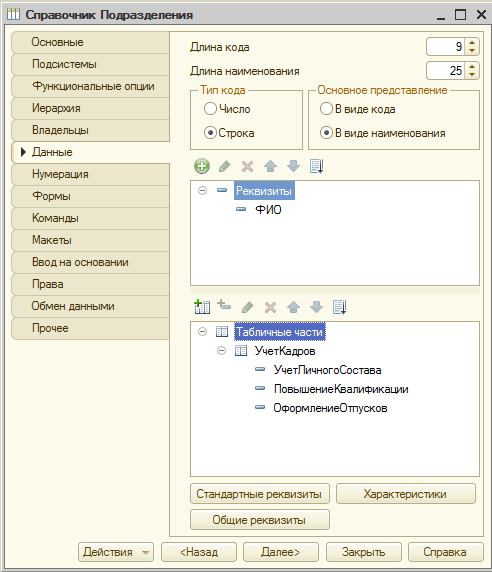Select the Данные tab
Screen dimensions: 492x572
click(x=90, y=152)
